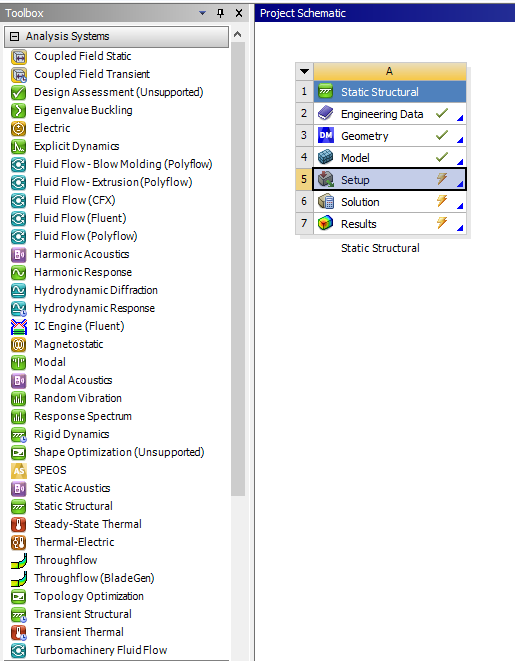Select the Solution cell text

(x=360, y=202)
